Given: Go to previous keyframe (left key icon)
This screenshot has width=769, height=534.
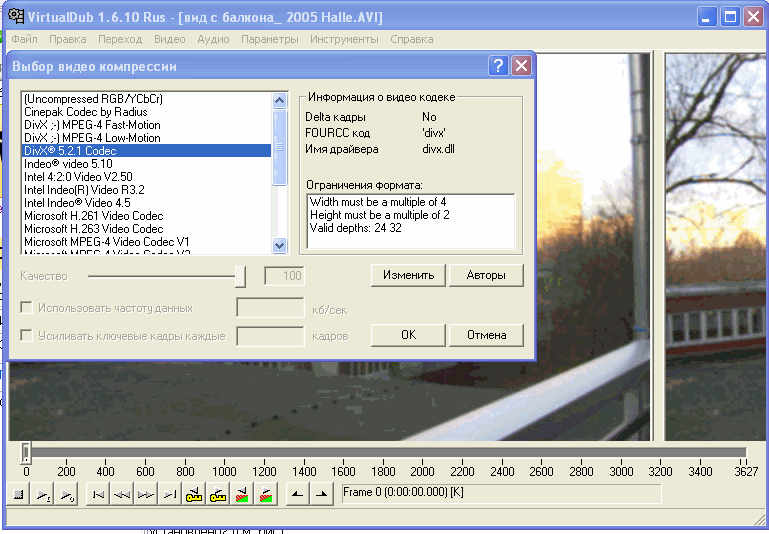Looking at the screenshot, I should [194, 494].
